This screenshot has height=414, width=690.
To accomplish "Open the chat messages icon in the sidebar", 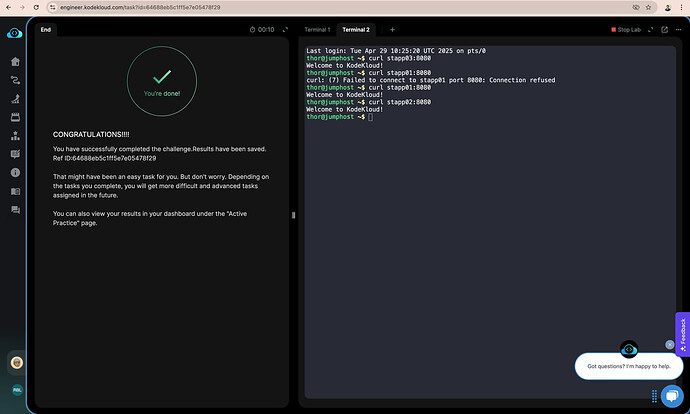I will pos(15,210).
